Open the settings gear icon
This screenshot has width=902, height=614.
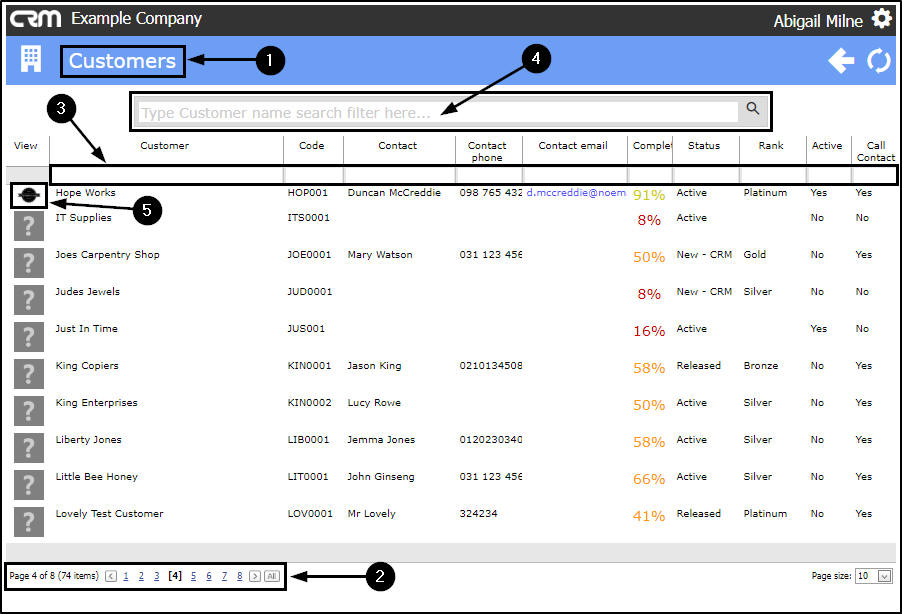point(881,18)
